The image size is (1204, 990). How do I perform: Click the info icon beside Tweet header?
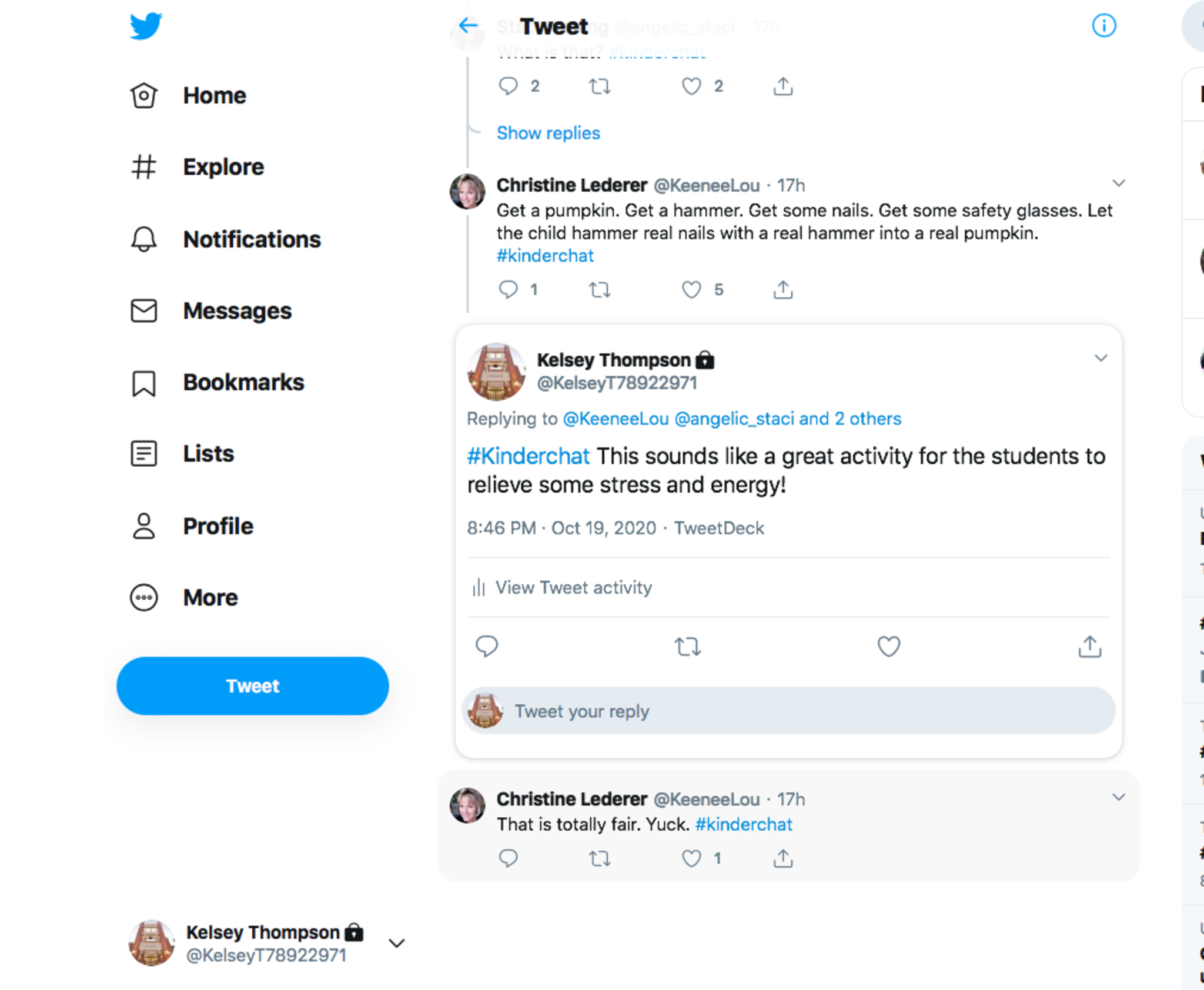click(1103, 26)
